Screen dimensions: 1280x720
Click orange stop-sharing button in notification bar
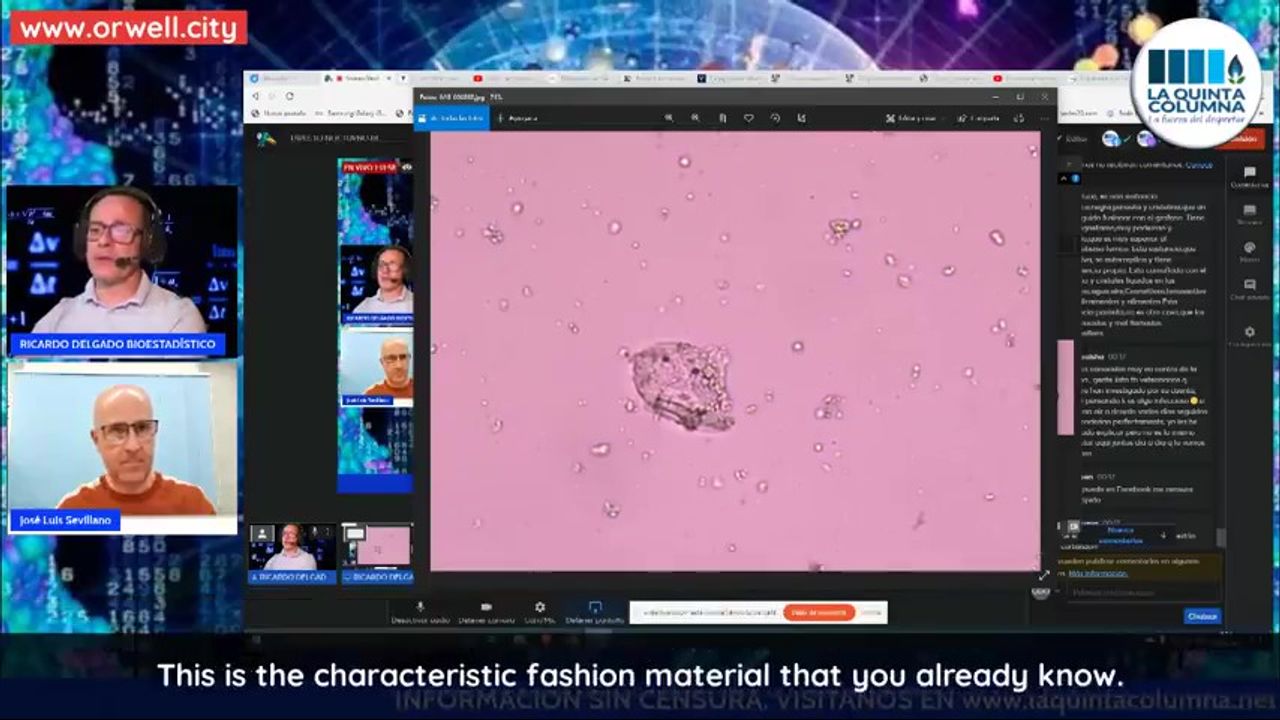click(818, 612)
